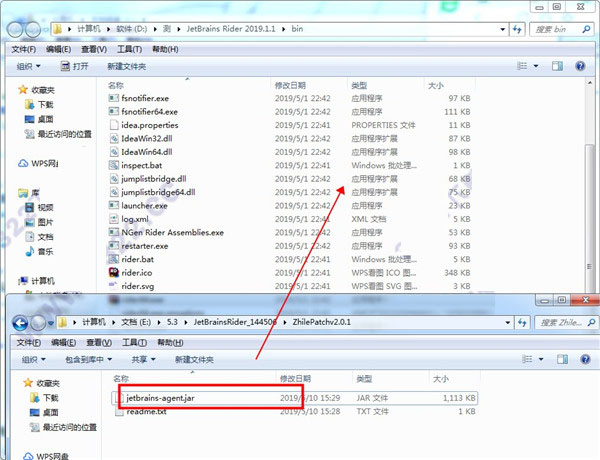The image size is (600, 460).
Task: Select the rider.ico file icon
Action: (x=114, y=272)
